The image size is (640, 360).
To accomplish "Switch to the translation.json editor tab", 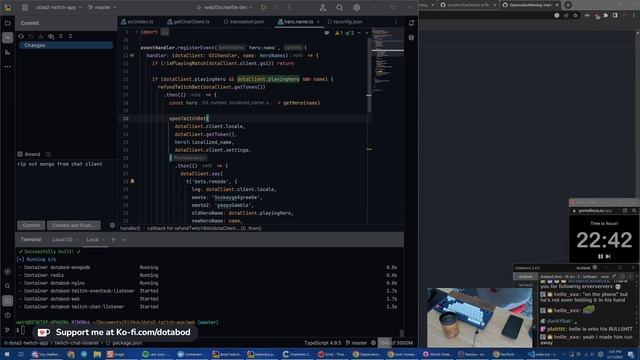I will (244, 22).
